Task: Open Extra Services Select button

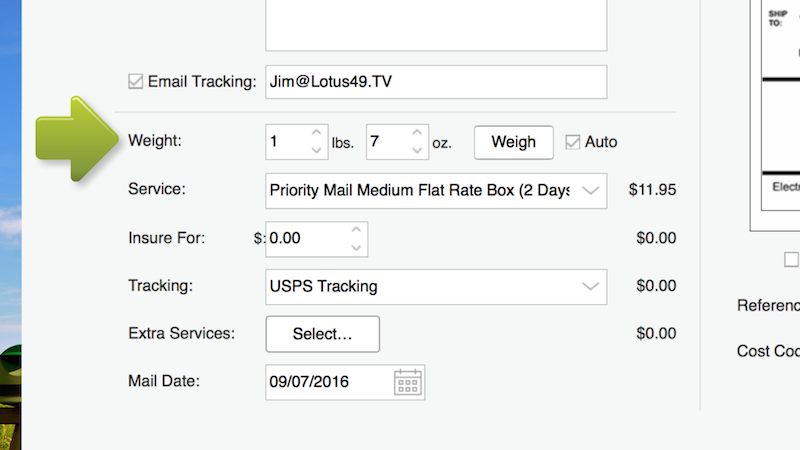Action: (322, 334)
